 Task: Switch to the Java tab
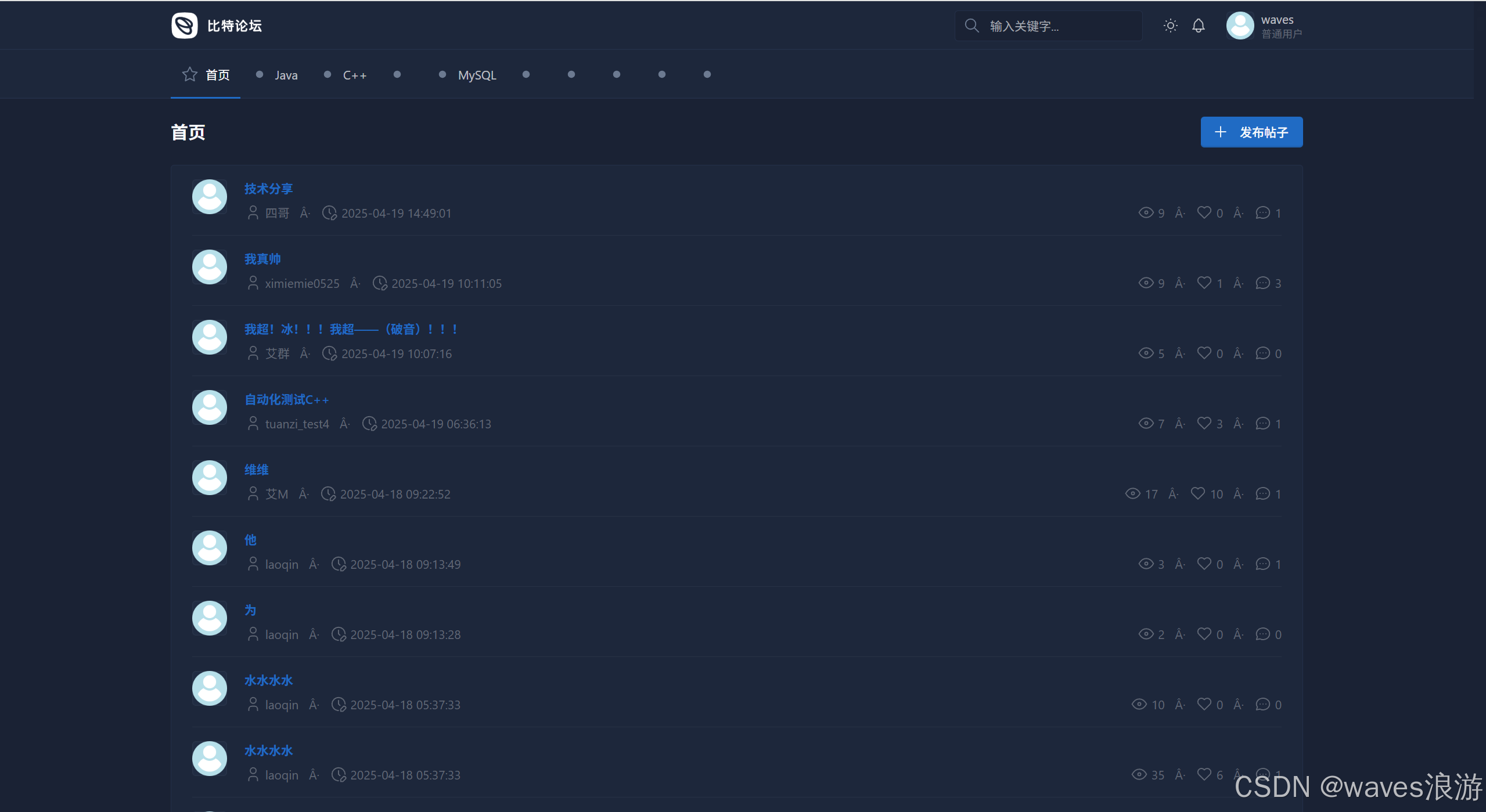pos(286,75)
